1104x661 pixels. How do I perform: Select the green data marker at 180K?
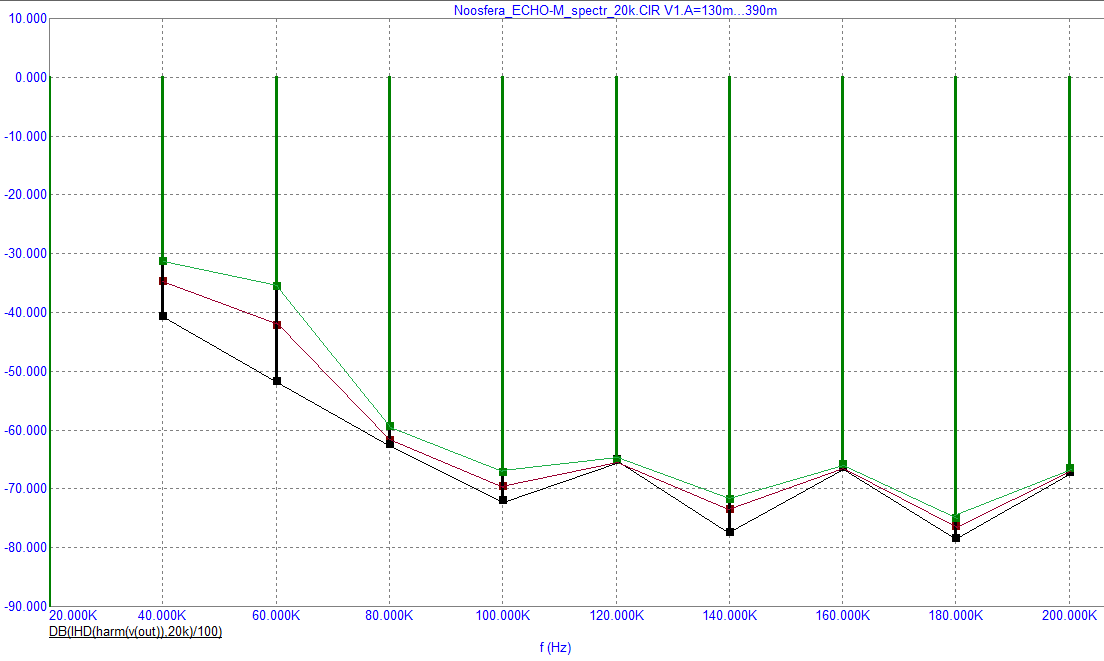coord(955,518)
